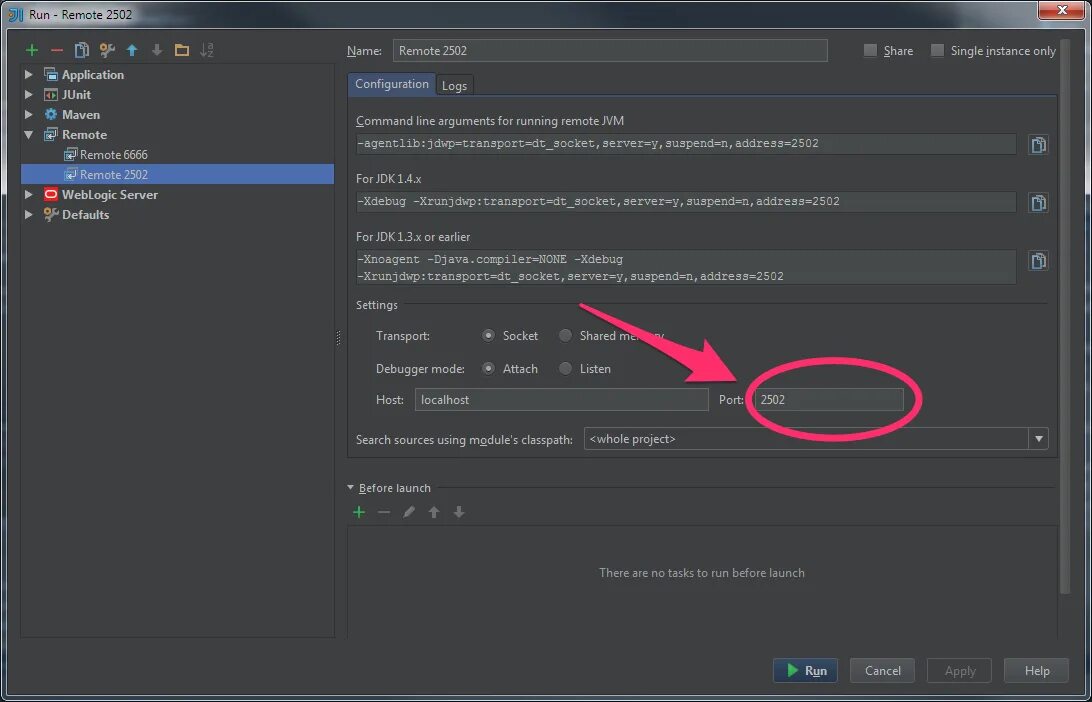Select Remote 2502 configuration
The width and height of the screenshot is (1092, 702).
pyautogui.click(x=178, y=174)
